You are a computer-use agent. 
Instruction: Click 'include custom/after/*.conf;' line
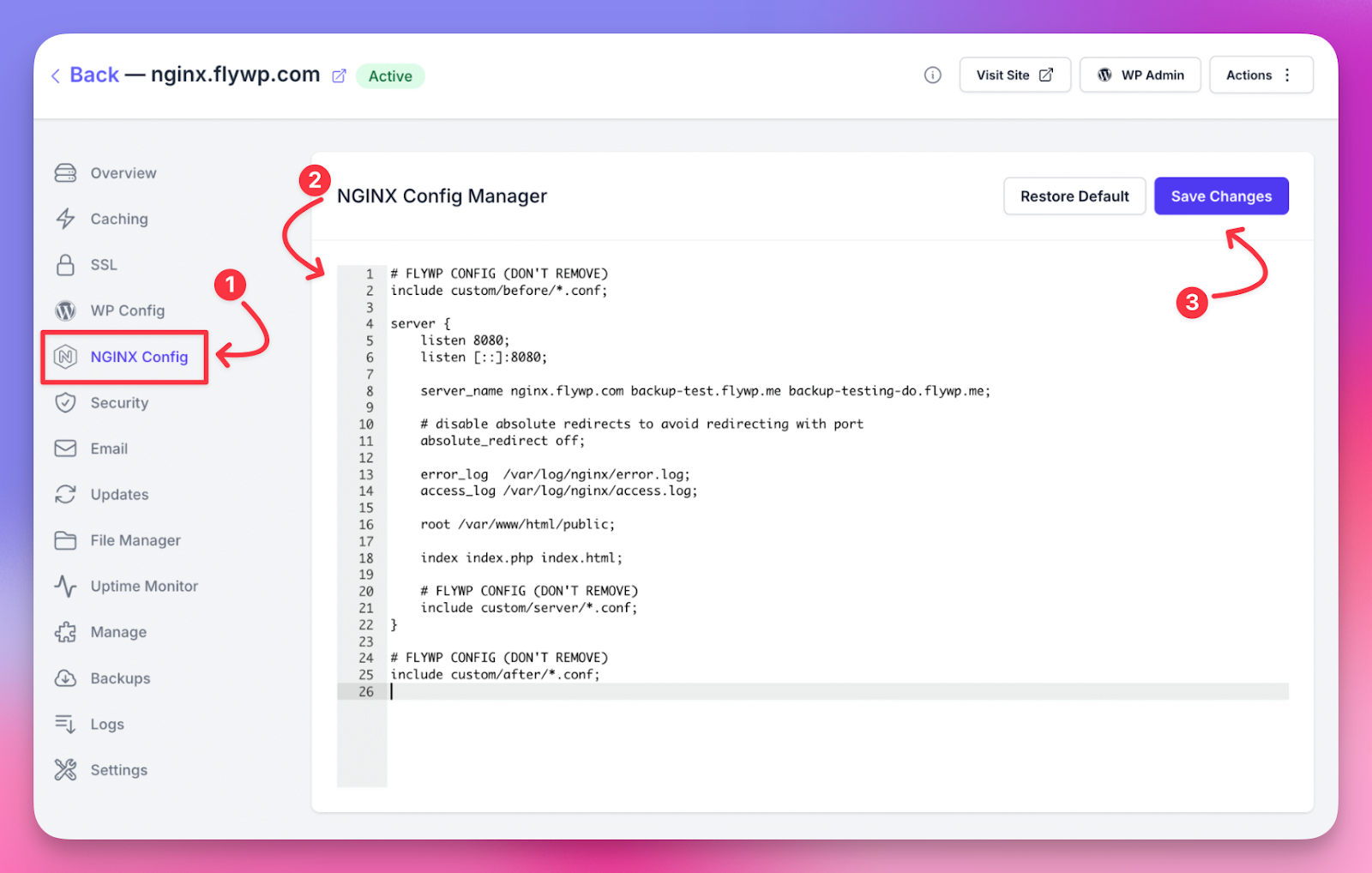pos(496,675)
